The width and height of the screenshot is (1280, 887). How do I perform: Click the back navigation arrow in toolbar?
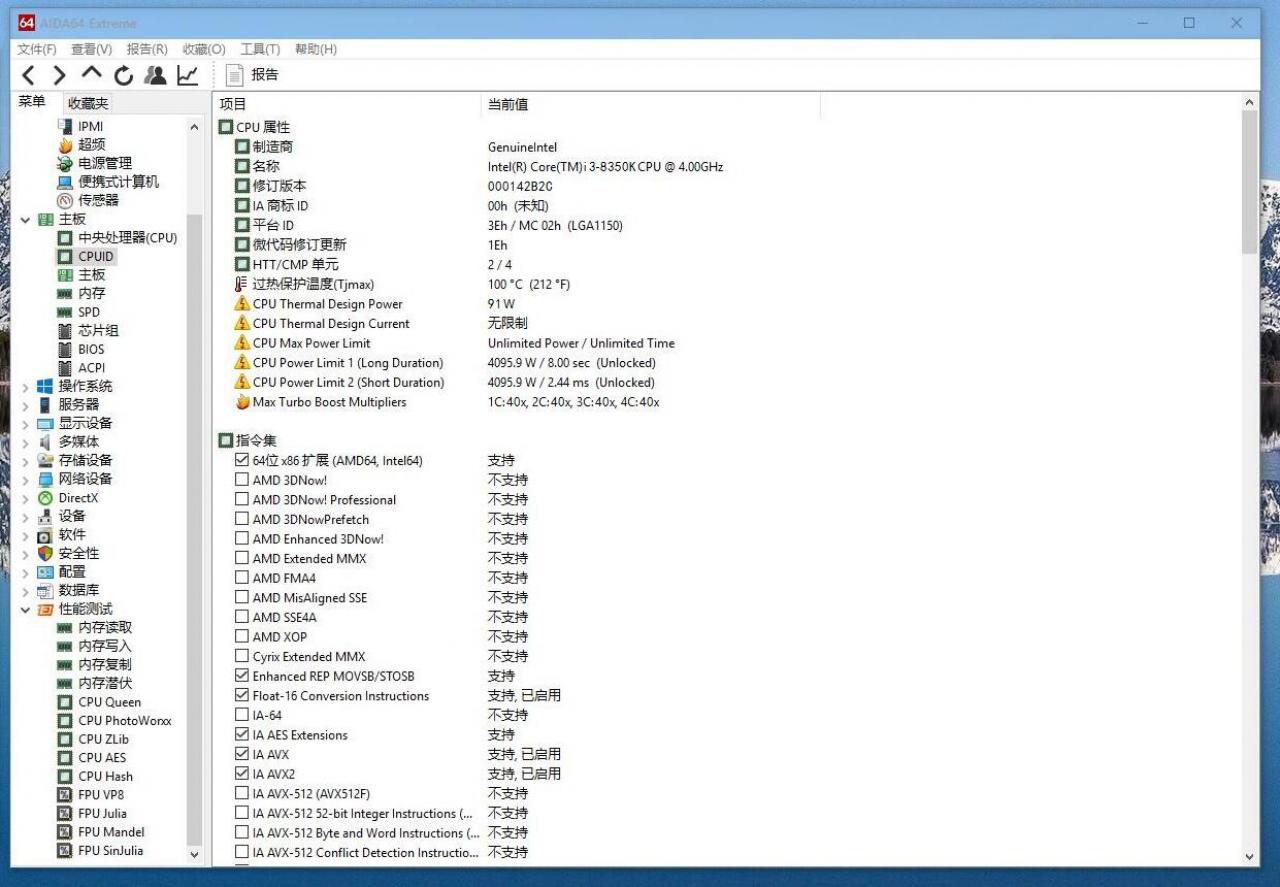coord(28,75)
